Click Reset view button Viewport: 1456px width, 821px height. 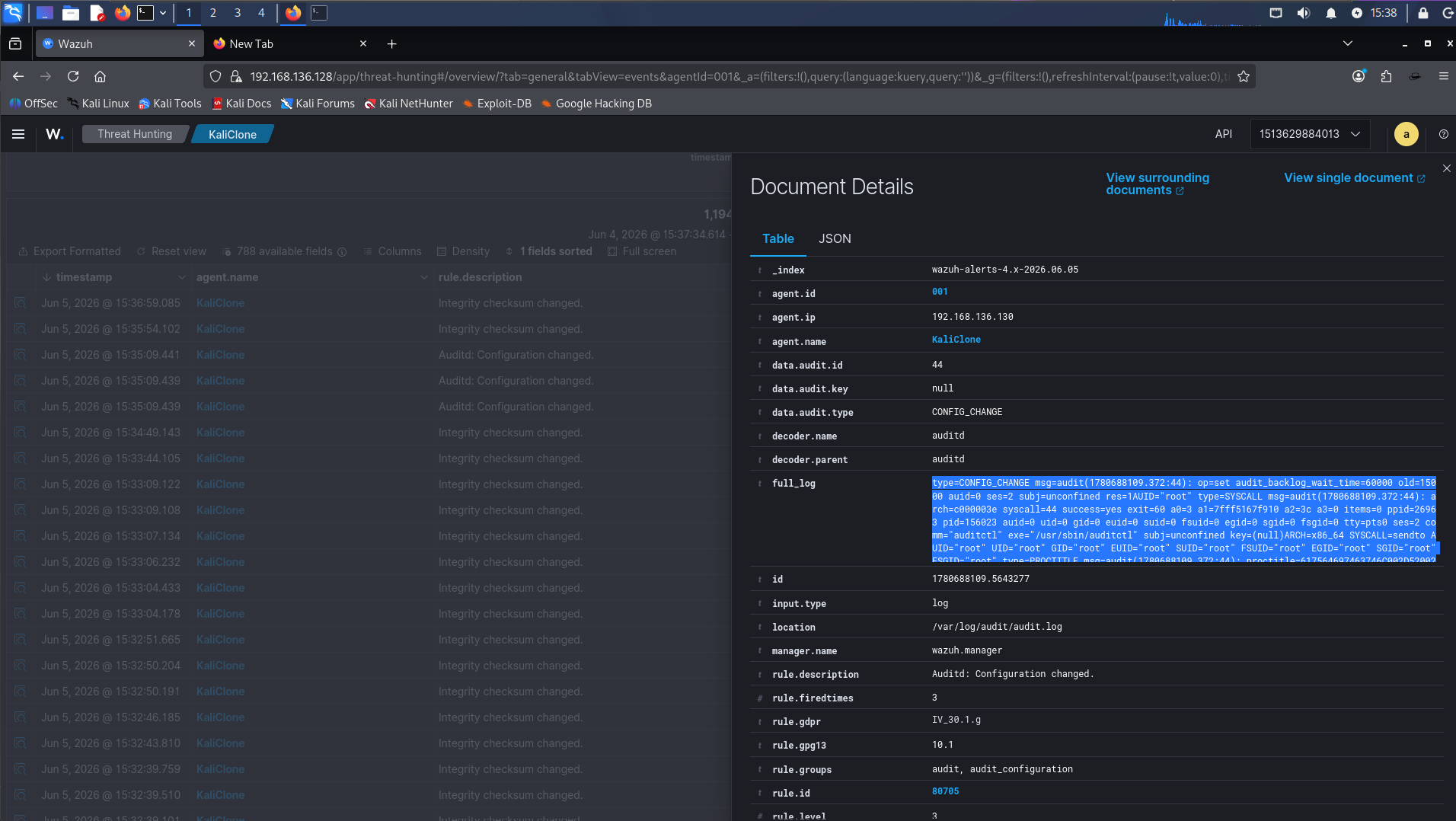pyautogui.click(x=172, y=251)
